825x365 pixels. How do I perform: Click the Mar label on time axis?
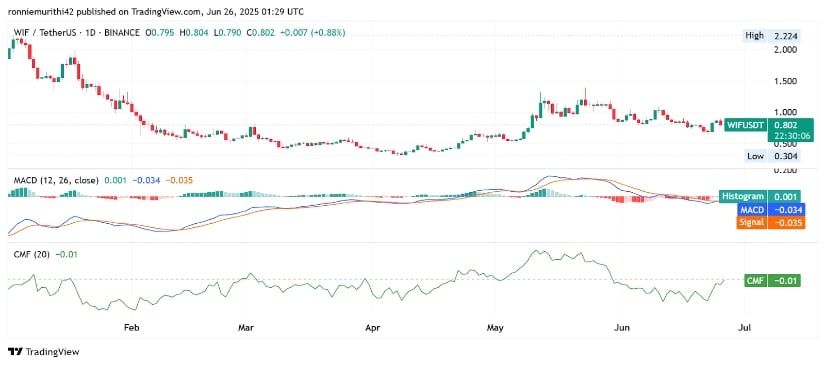tap(246, 328)
